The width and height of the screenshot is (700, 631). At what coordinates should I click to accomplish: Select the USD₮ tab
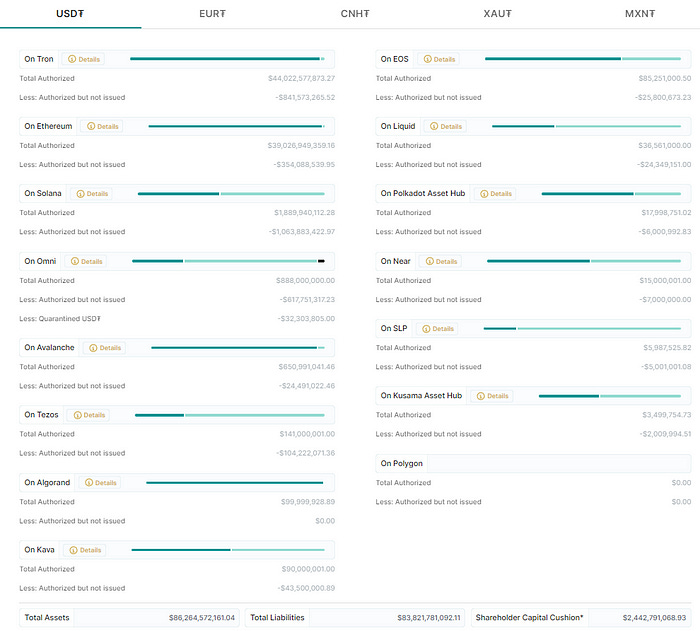(x=70, y=14)
